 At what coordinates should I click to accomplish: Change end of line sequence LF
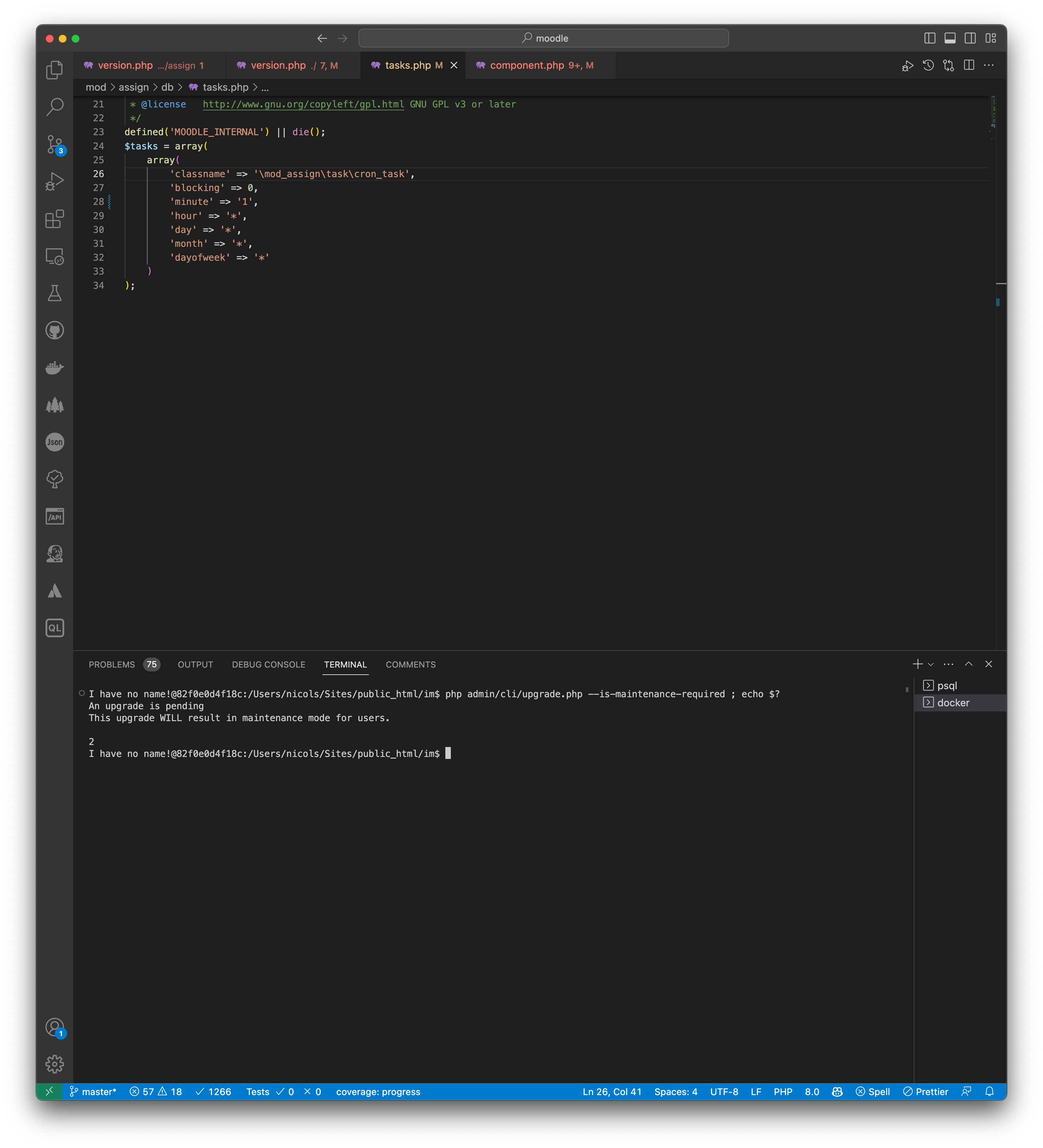coord(755,1091)
